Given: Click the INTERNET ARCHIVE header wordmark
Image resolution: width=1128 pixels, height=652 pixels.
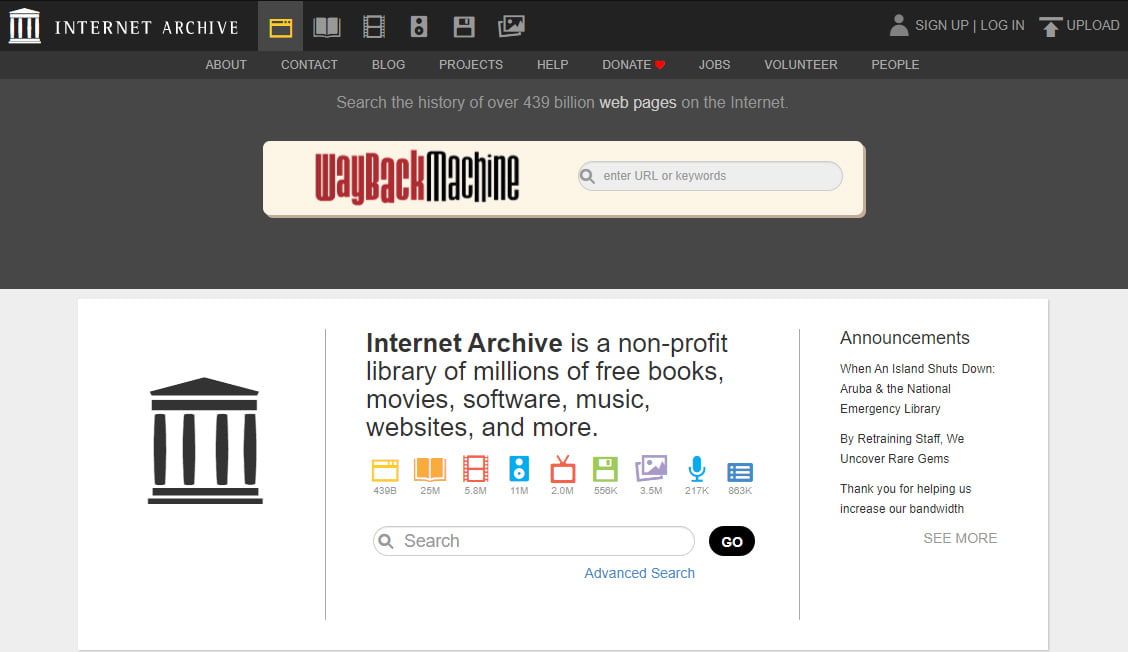Looking at the screenshot, I should click(x=147, y=27).
